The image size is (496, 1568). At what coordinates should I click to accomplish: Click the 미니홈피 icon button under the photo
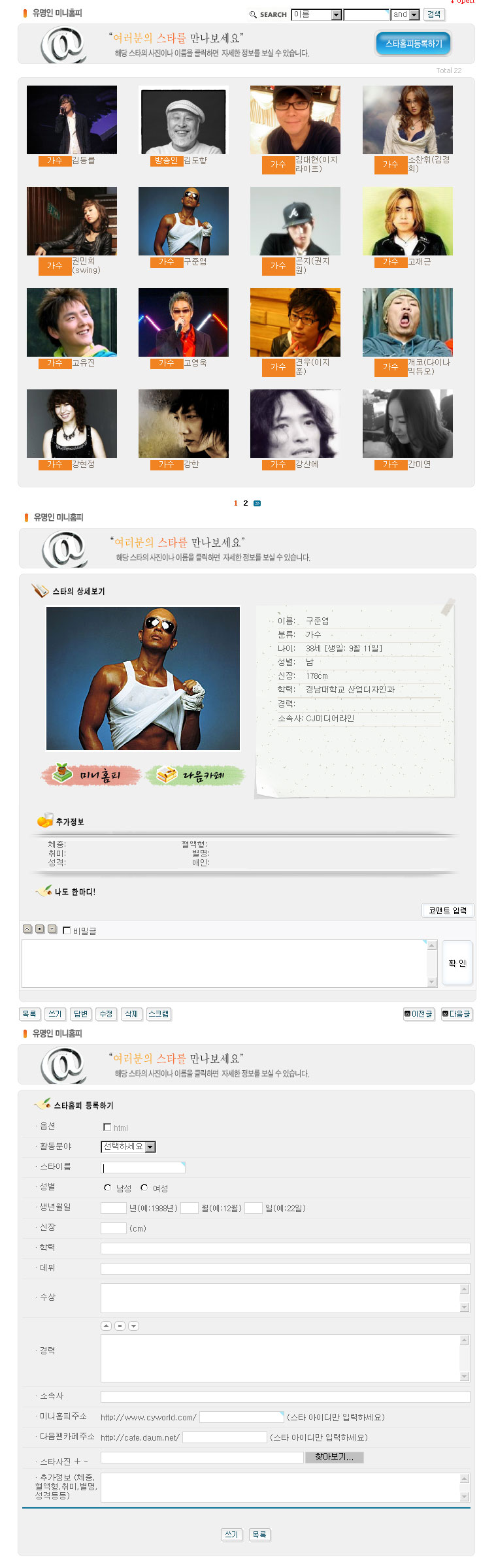[x=91, y=775]
